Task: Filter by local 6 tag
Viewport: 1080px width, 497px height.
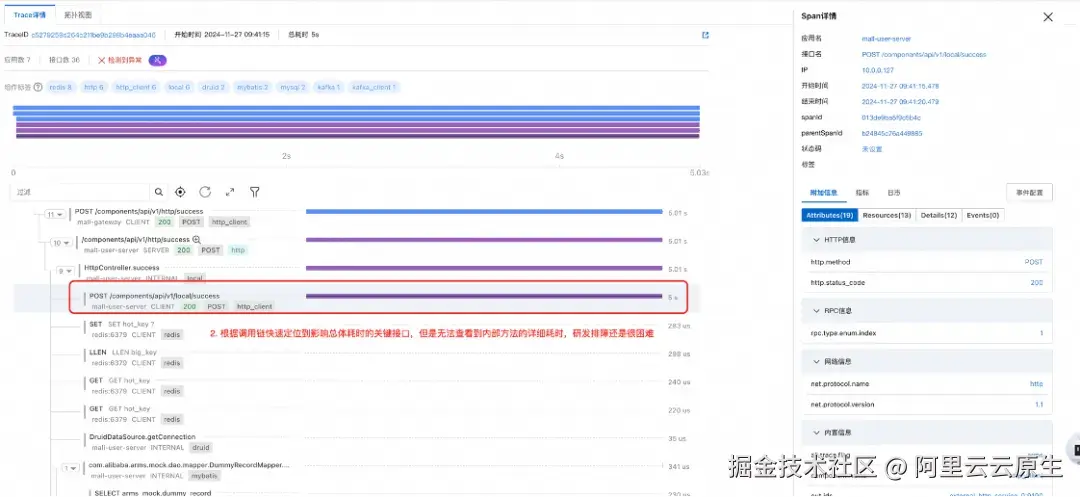Action: click(180, 87)
